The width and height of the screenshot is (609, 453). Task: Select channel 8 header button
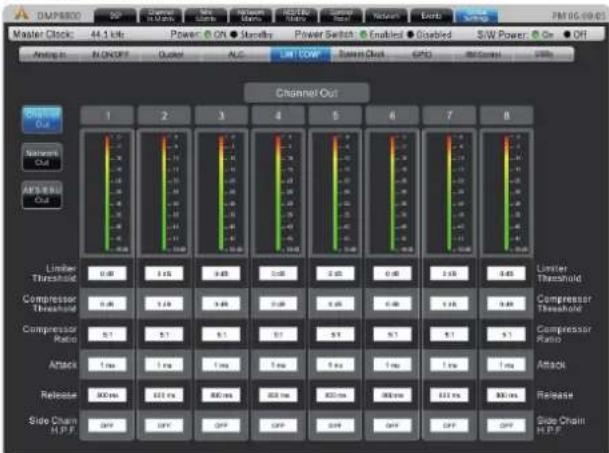pos(506,115)
